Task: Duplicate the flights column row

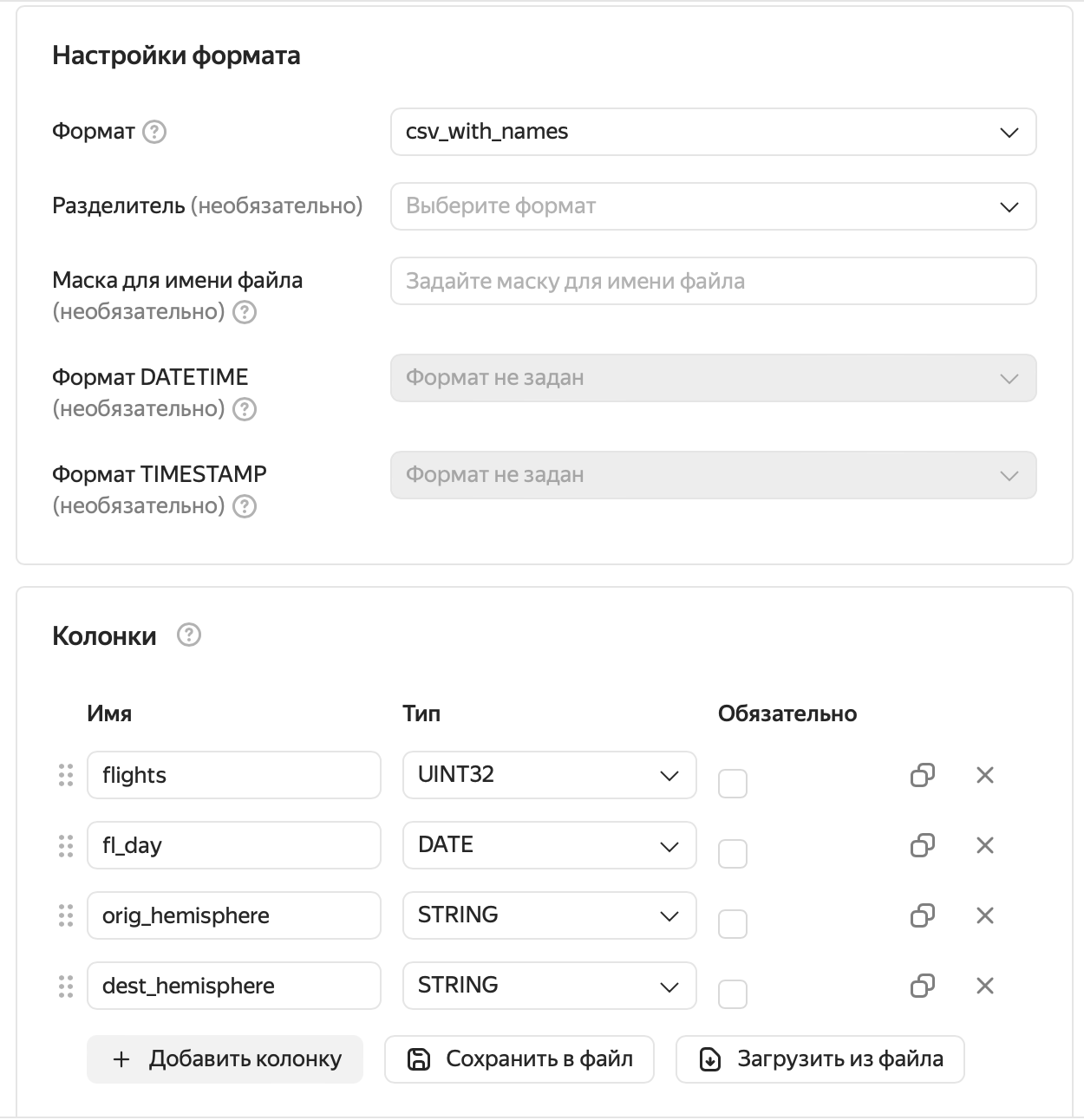Action: (x=922, y=775)
